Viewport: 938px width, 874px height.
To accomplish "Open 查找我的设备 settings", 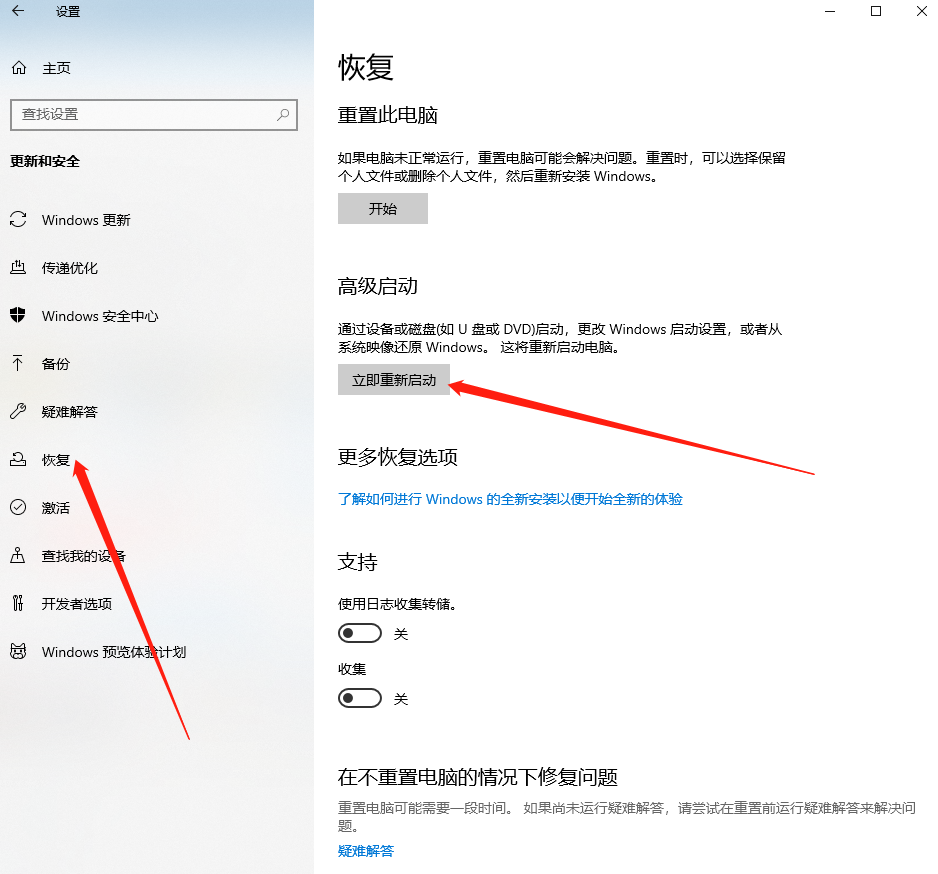I will pos(86,555).
